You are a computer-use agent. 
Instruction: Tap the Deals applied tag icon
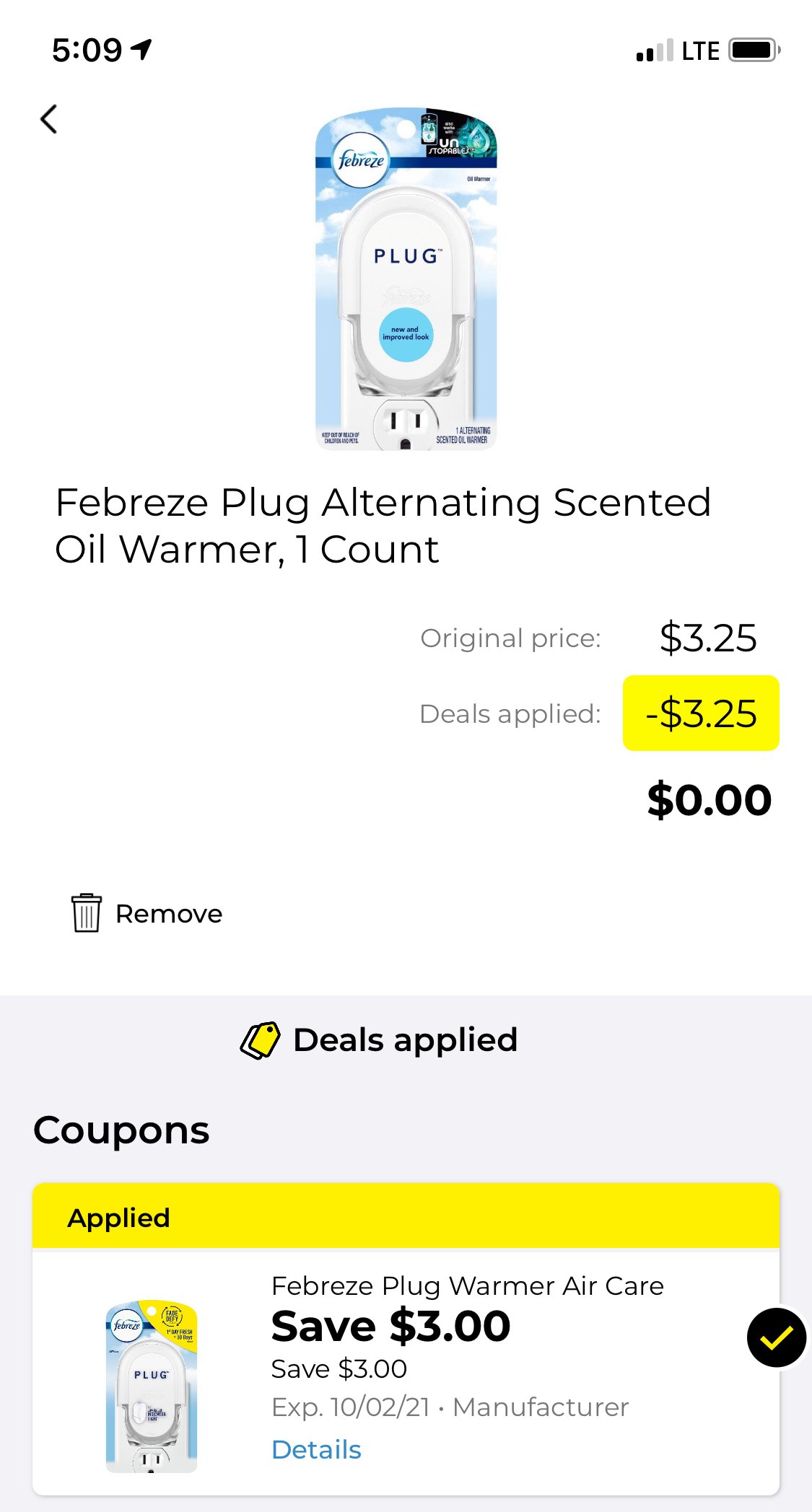click(260, 1040)
